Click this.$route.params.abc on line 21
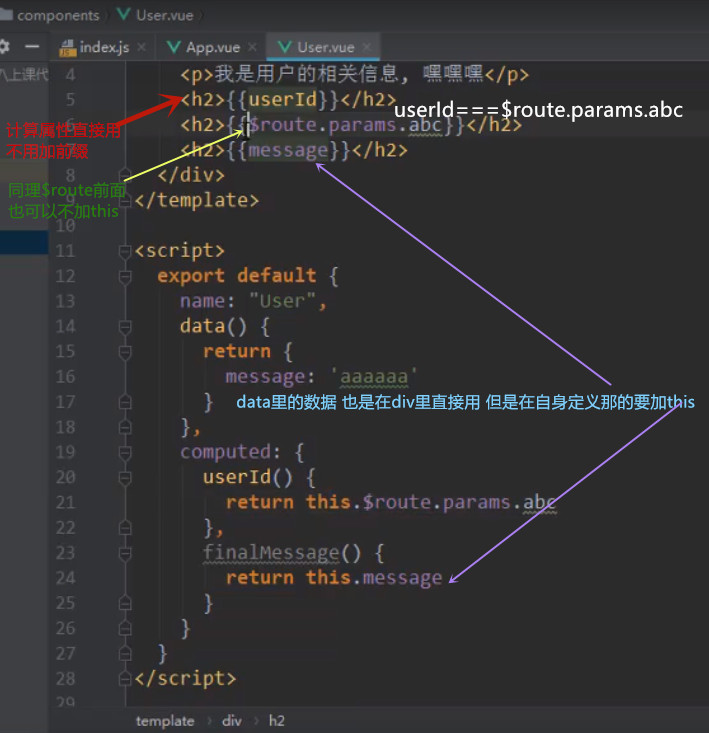This screenshot has width=709, height=733. click(431, 503)
